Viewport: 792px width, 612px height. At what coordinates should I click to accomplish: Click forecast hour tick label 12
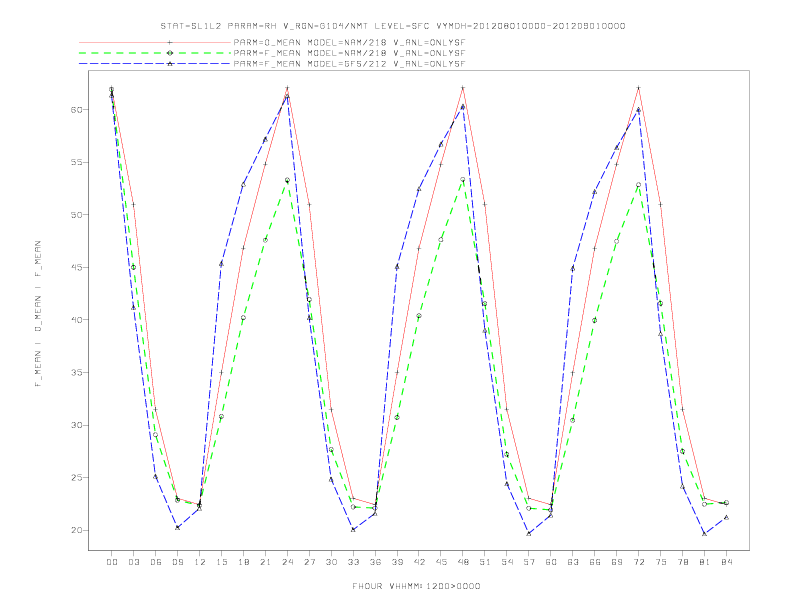pos(200,562)
